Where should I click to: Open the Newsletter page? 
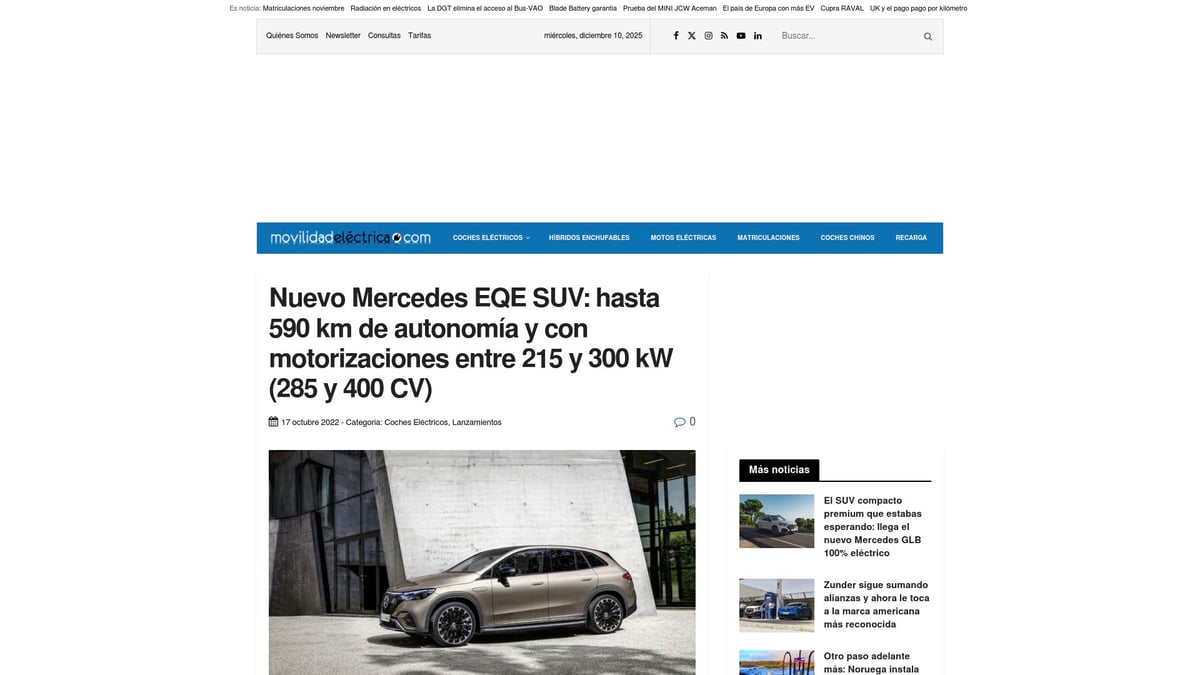pos(343,35)
